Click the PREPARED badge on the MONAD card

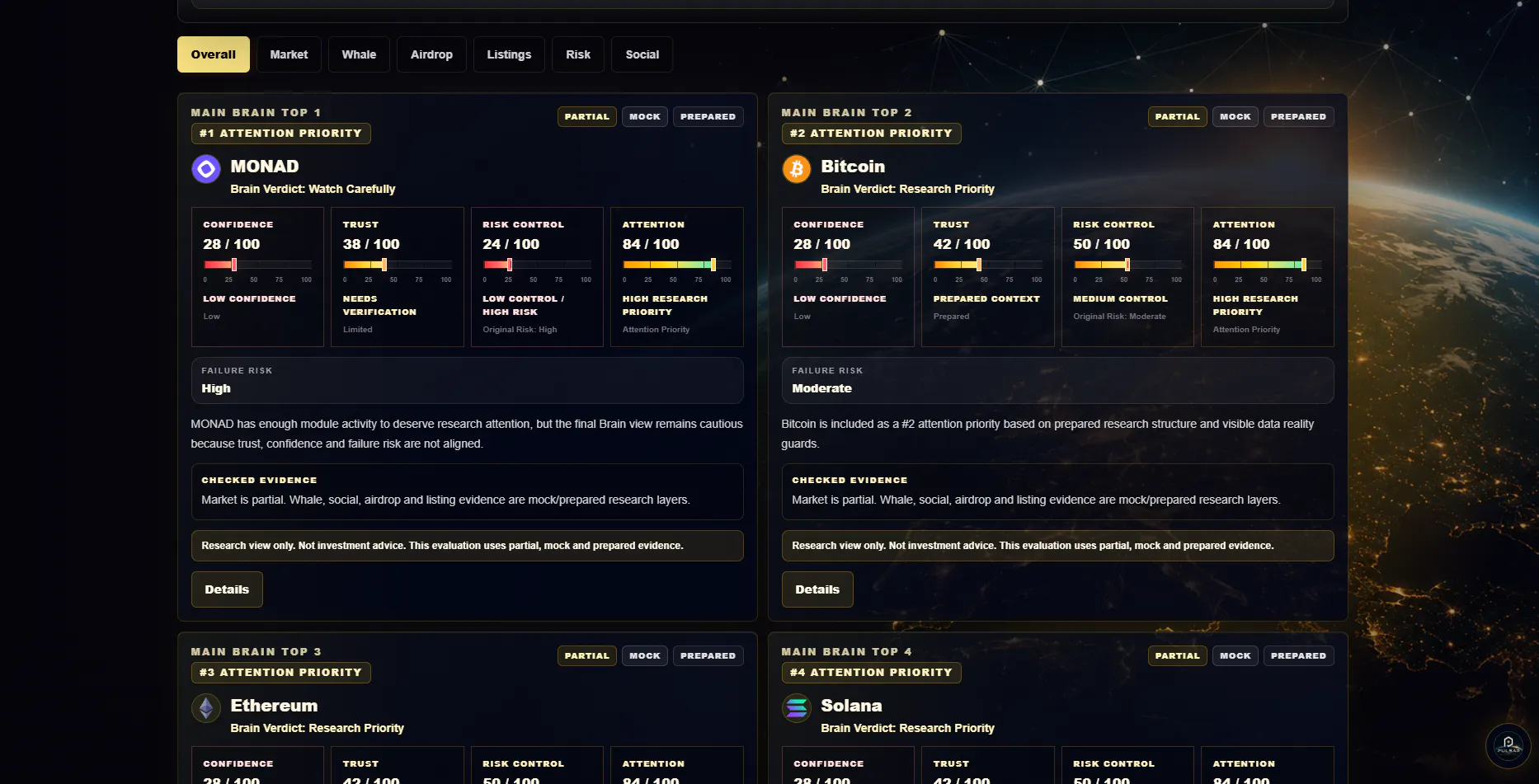(708, 117)
